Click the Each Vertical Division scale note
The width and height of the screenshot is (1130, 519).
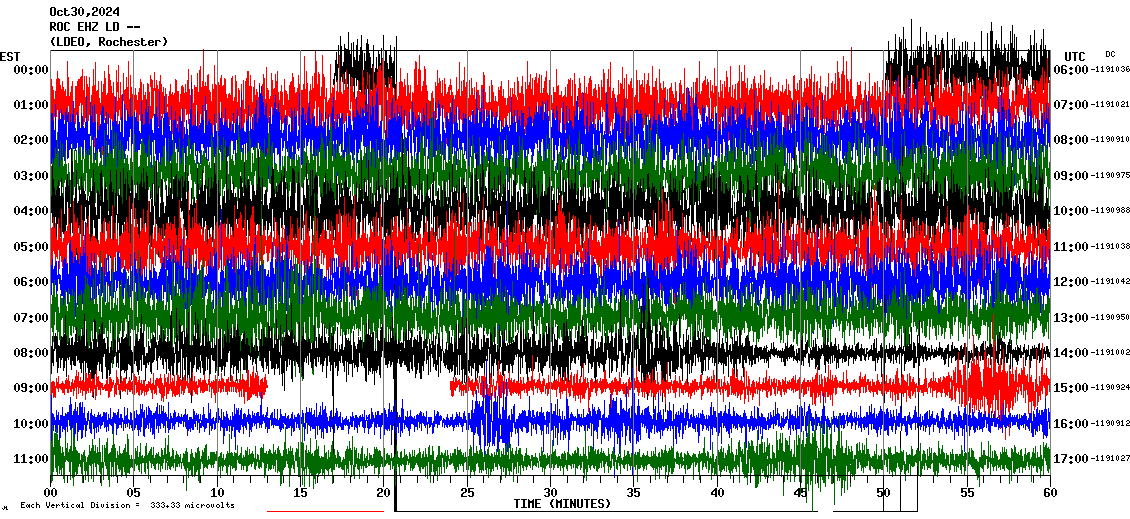pyautogui.click(x=128, y=505)
